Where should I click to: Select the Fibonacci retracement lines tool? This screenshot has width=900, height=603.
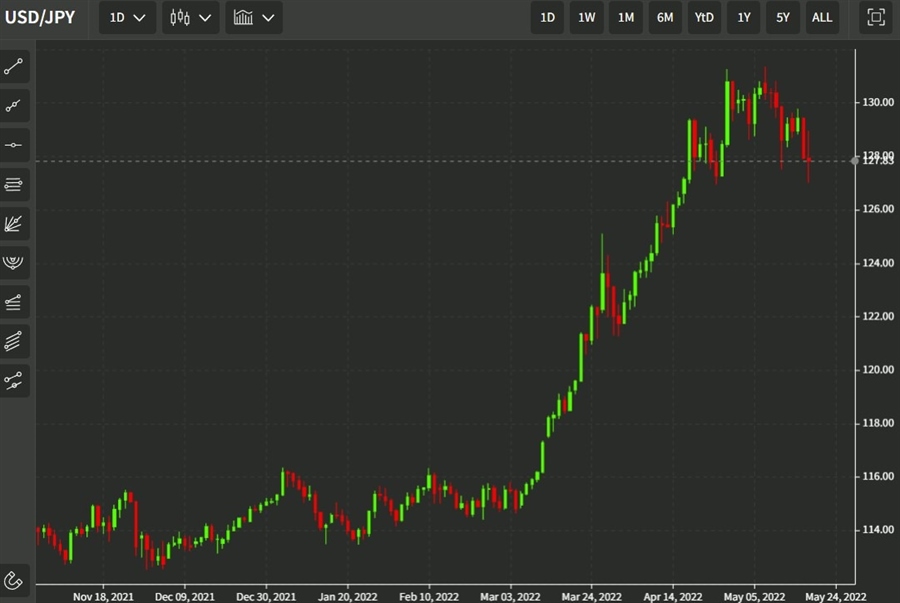[14, 184]
